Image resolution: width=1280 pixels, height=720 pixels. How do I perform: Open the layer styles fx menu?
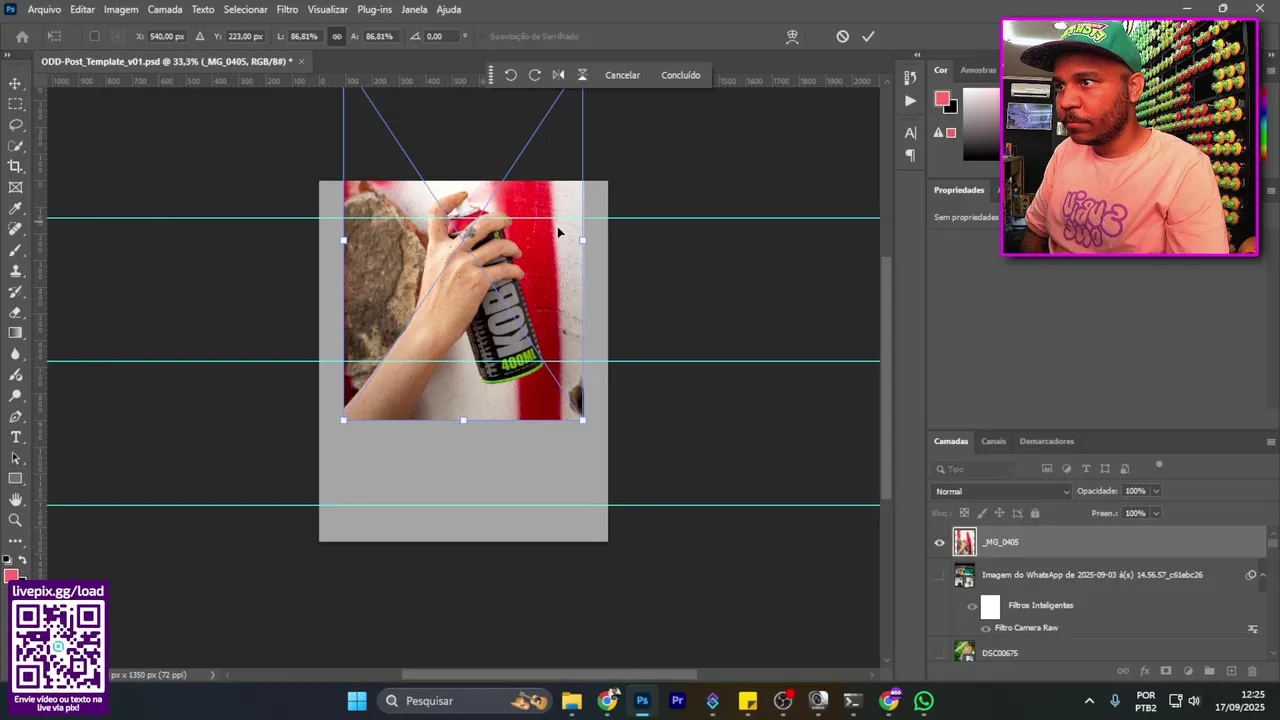click(1144, 671)
